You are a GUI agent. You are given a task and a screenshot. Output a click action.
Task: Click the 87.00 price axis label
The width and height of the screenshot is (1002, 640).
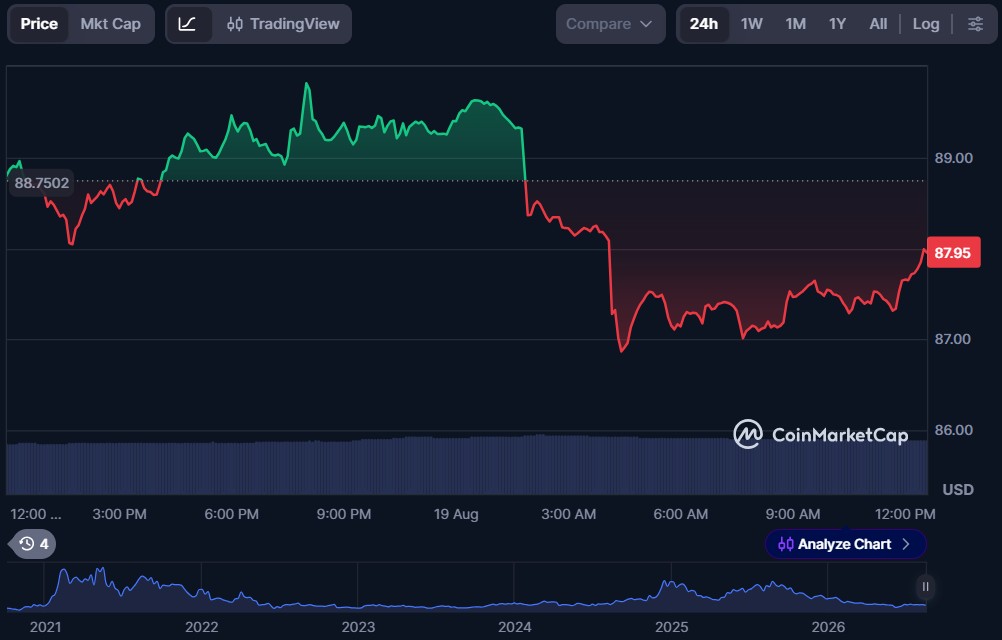[953, 339]
